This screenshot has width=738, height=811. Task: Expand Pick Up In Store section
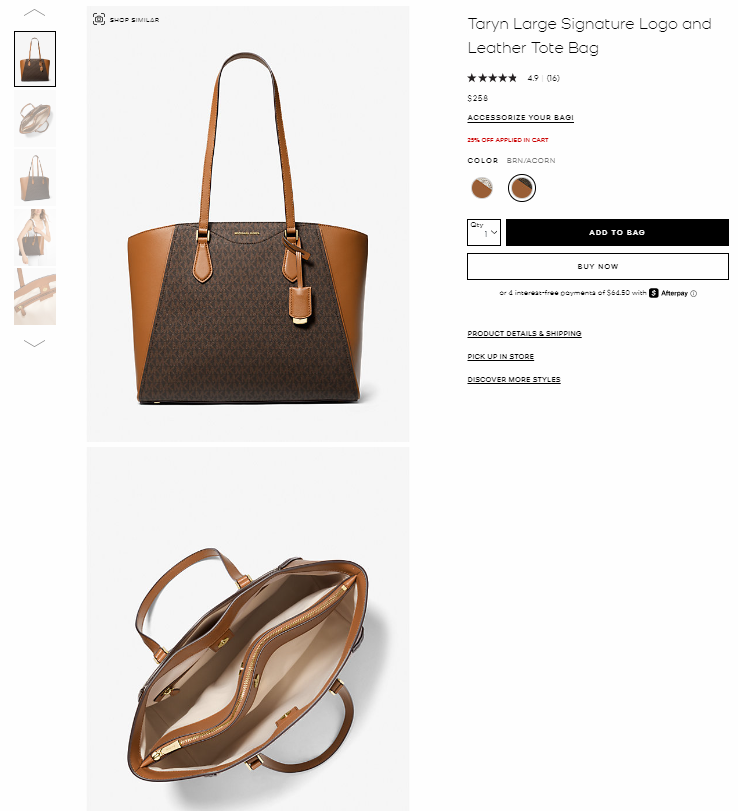pyautogui.click(x=500, y=356)
